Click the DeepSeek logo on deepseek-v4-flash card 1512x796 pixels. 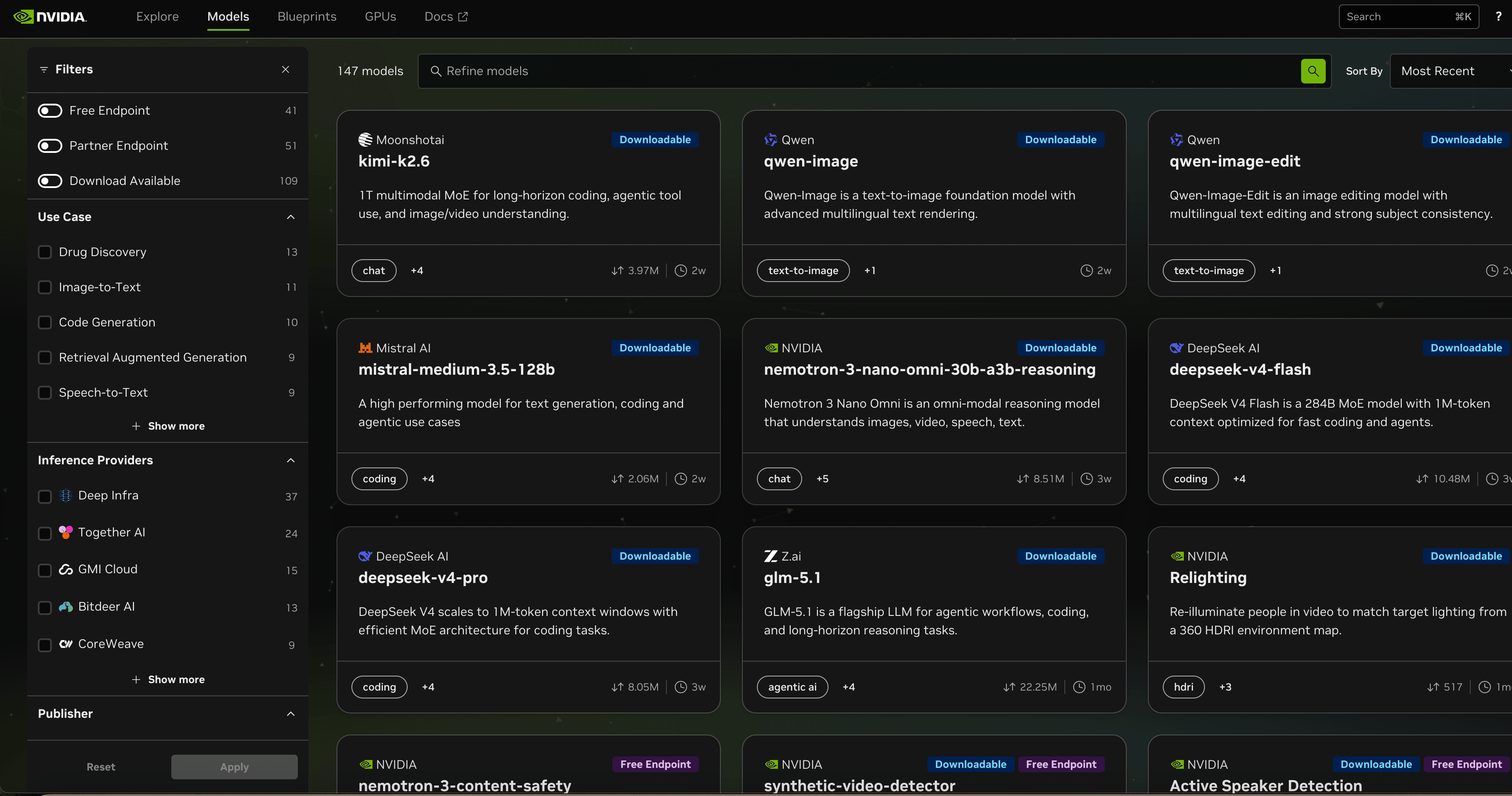coord(1176,348)
